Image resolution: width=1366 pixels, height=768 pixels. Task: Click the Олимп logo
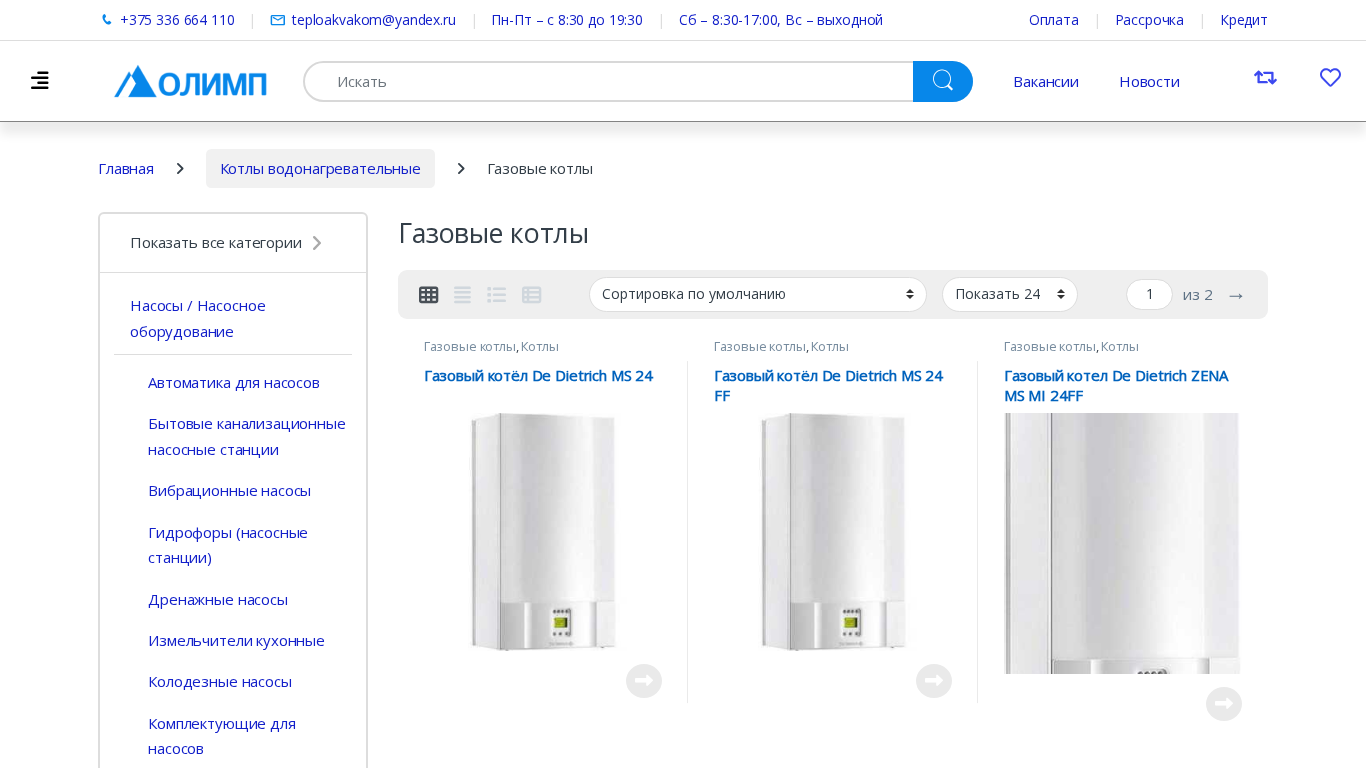[x=191, y=81]
